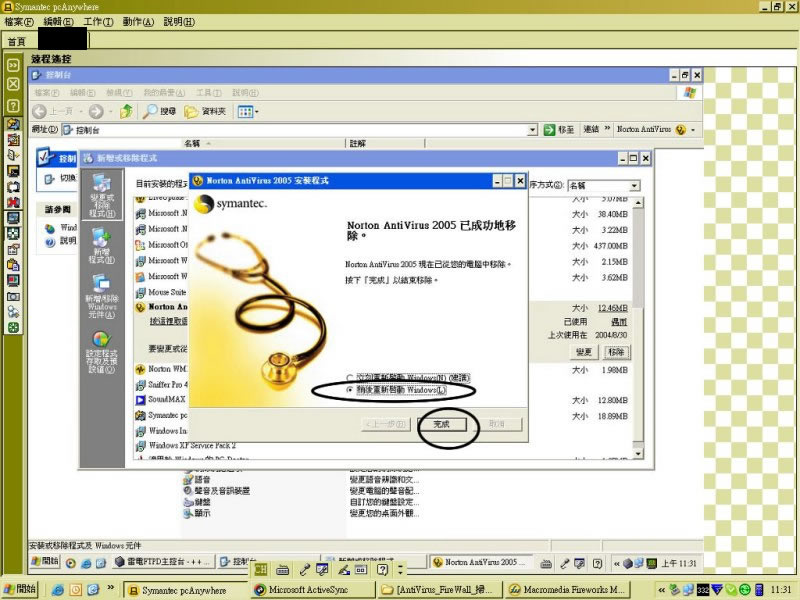Open pcAnywhere 說明(H) menu
Viewport: 800px width, 600px height.
pos(179,22)
